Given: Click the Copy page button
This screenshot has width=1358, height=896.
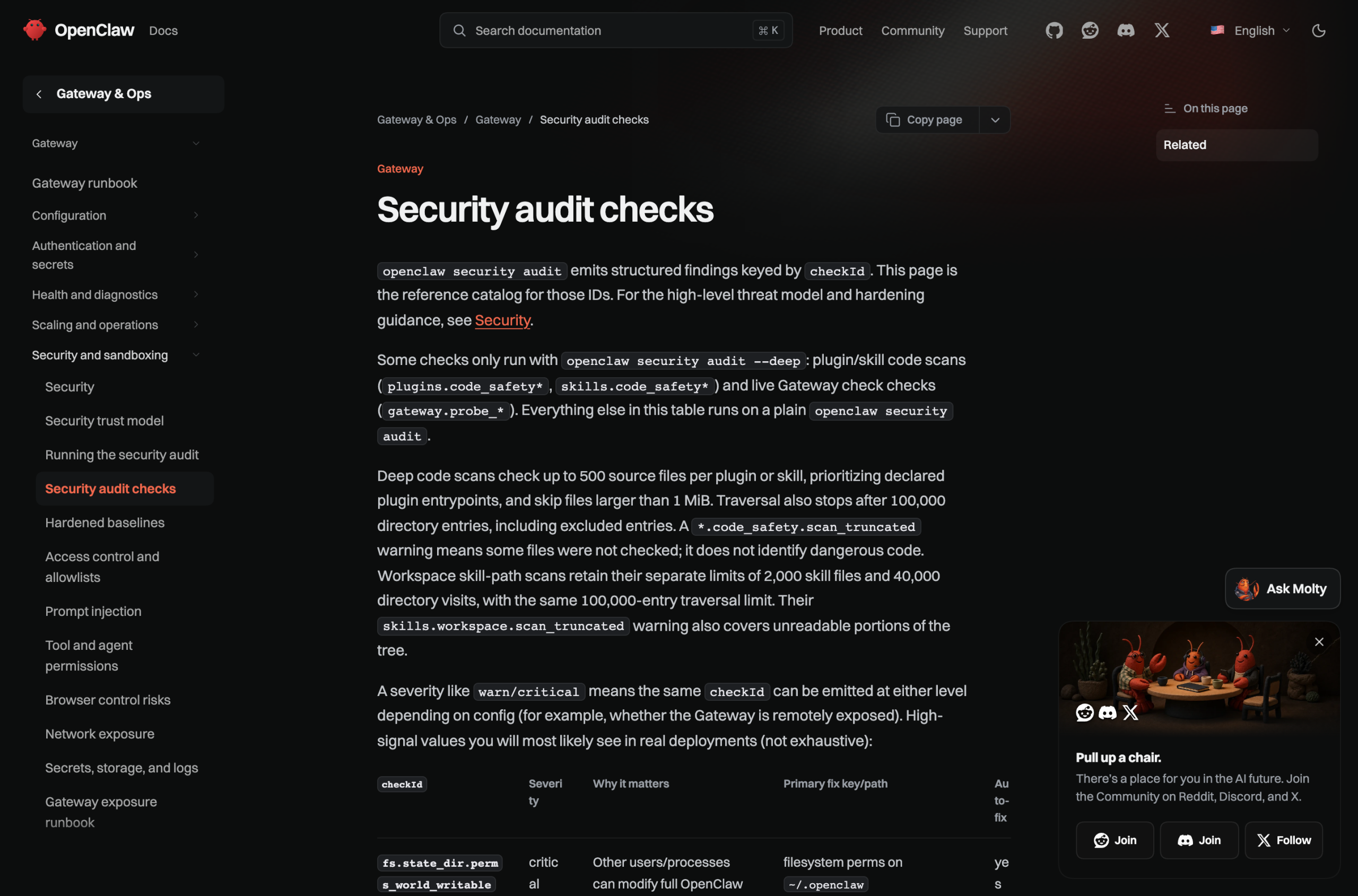Looking at the screenshot, I should tap(927, 119).
